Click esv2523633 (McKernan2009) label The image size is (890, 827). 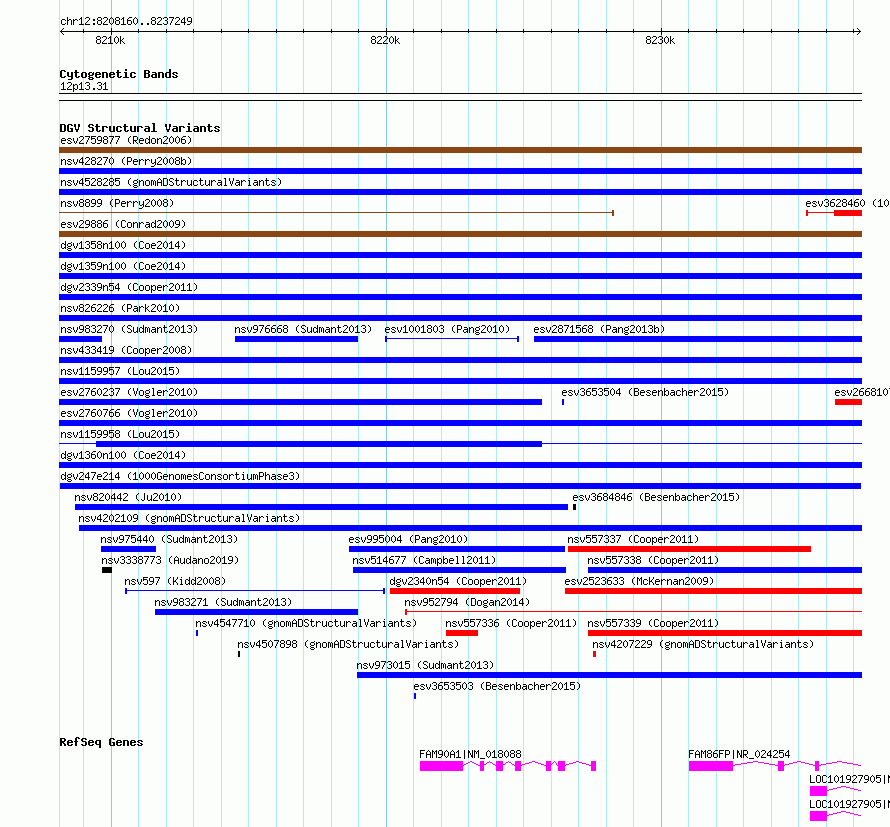639,581
